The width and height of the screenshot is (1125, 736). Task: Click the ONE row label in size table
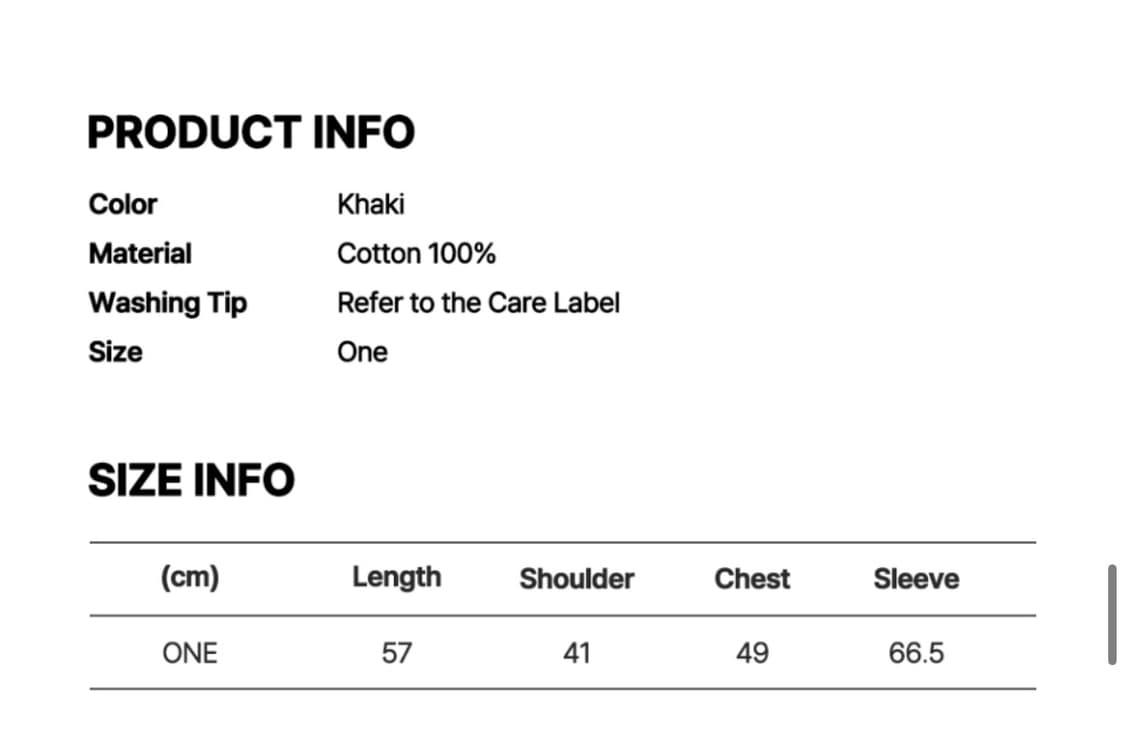pyautogui.click(x=190, y=653)
